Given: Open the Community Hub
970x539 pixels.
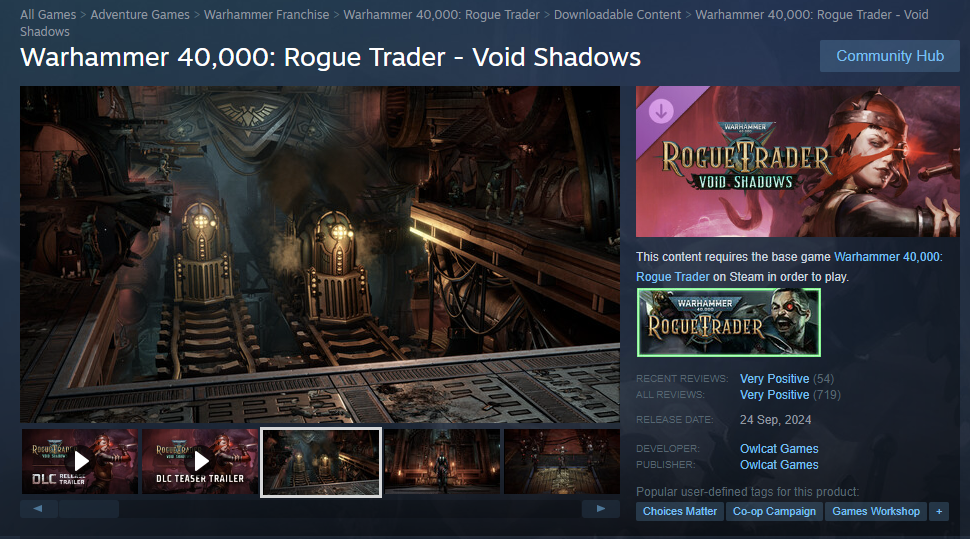Looking at the screenshot, I should coord(890,56).
